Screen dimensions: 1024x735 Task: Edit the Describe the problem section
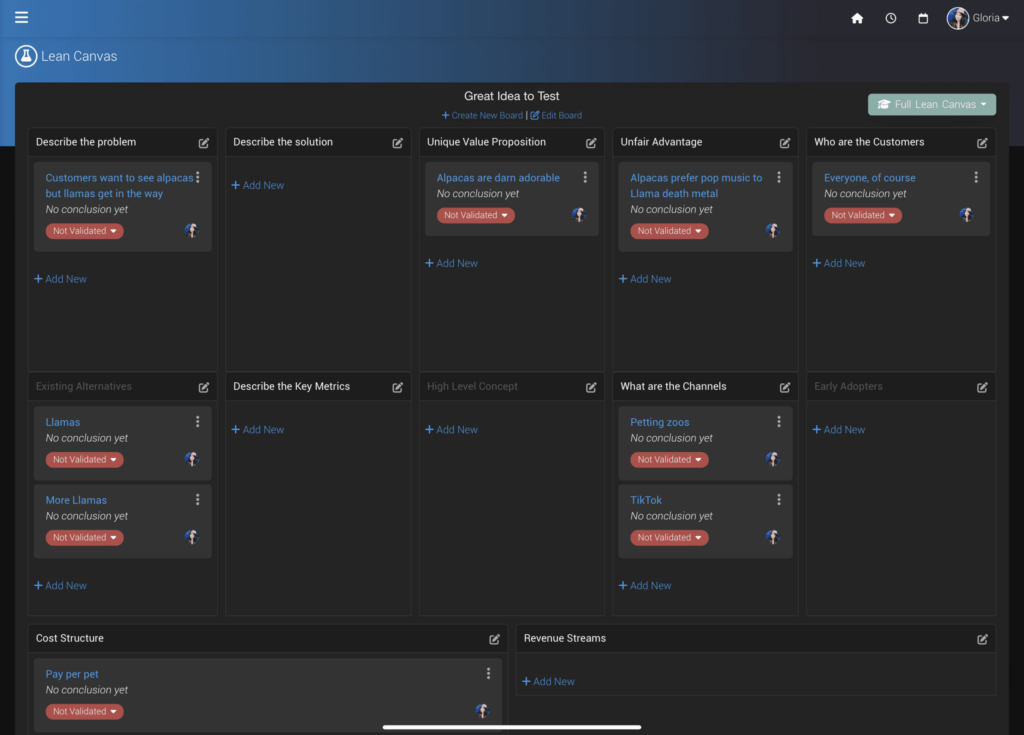[x=204, y=143]
